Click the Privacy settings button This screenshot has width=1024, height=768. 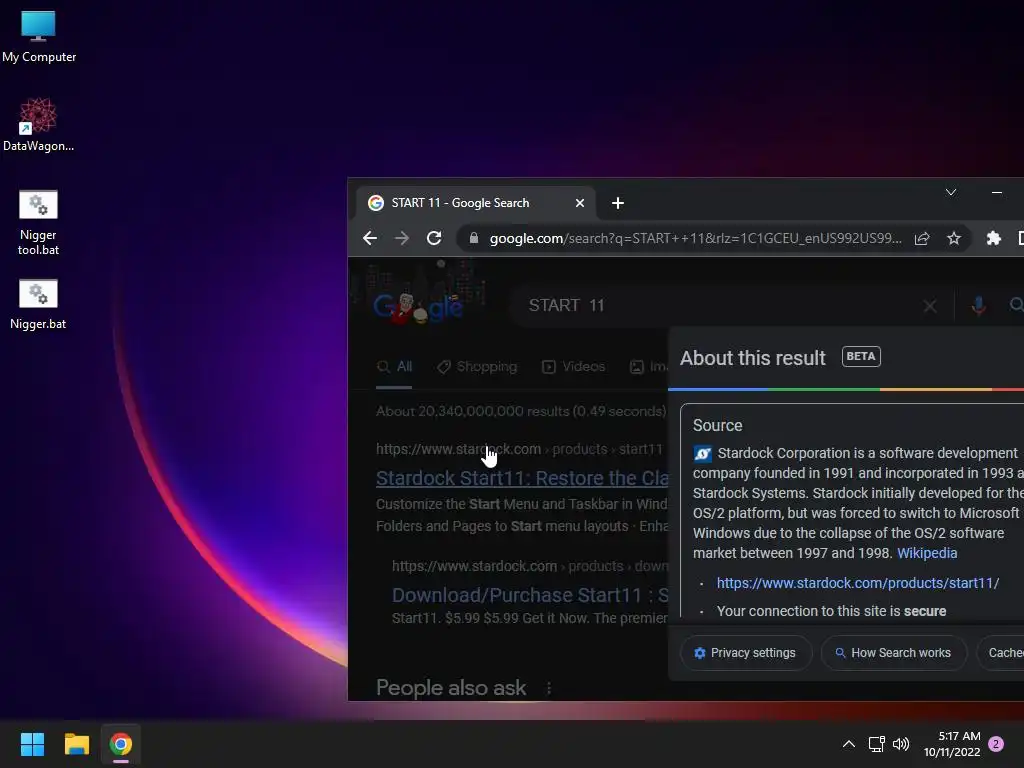tap(746, 653)
